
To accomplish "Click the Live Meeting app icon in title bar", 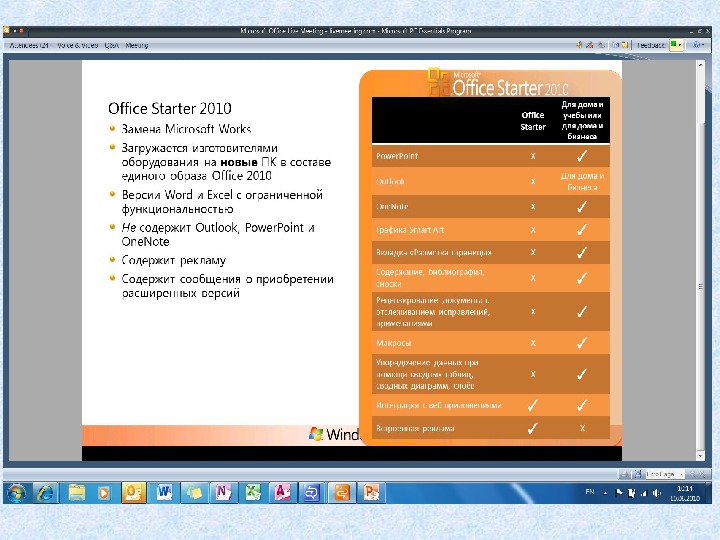I will point(7,31).
